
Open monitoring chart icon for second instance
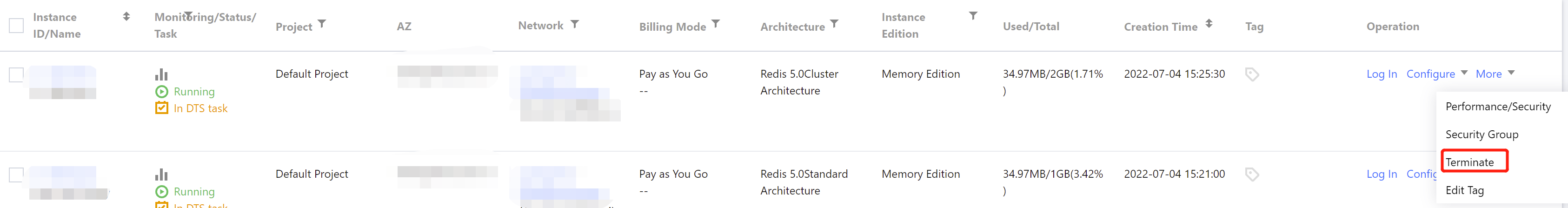(x=161, y=174)
